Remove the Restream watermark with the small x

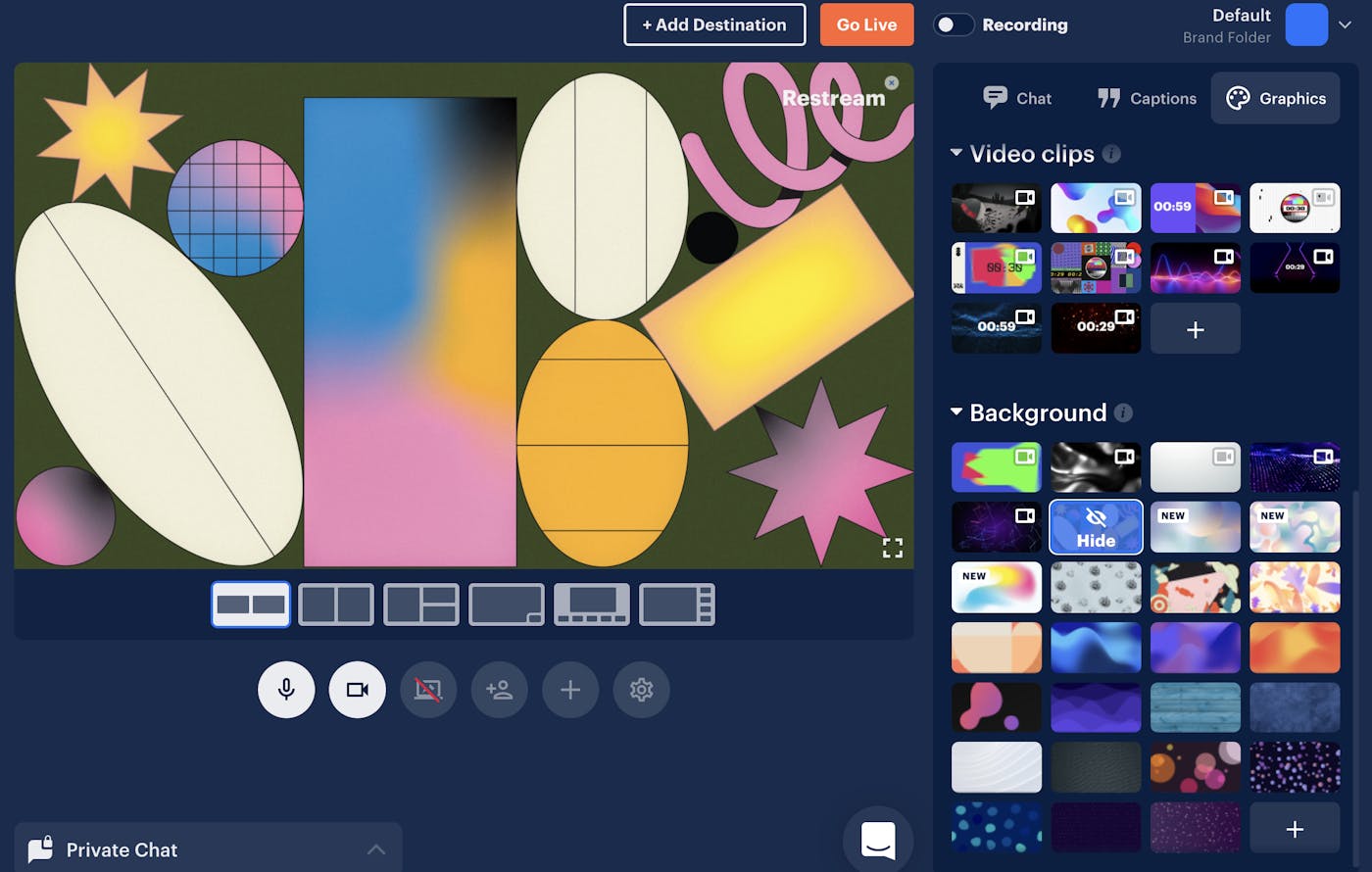[x=891, y=83]
